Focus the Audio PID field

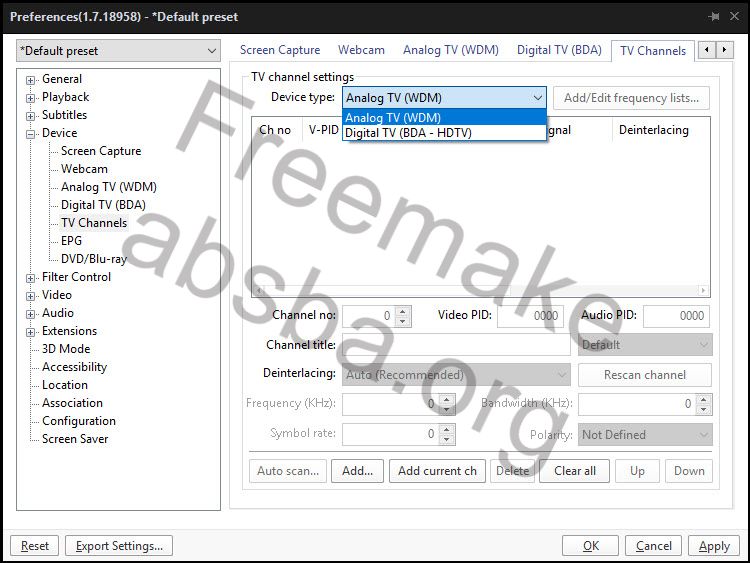tap(676, 316)
